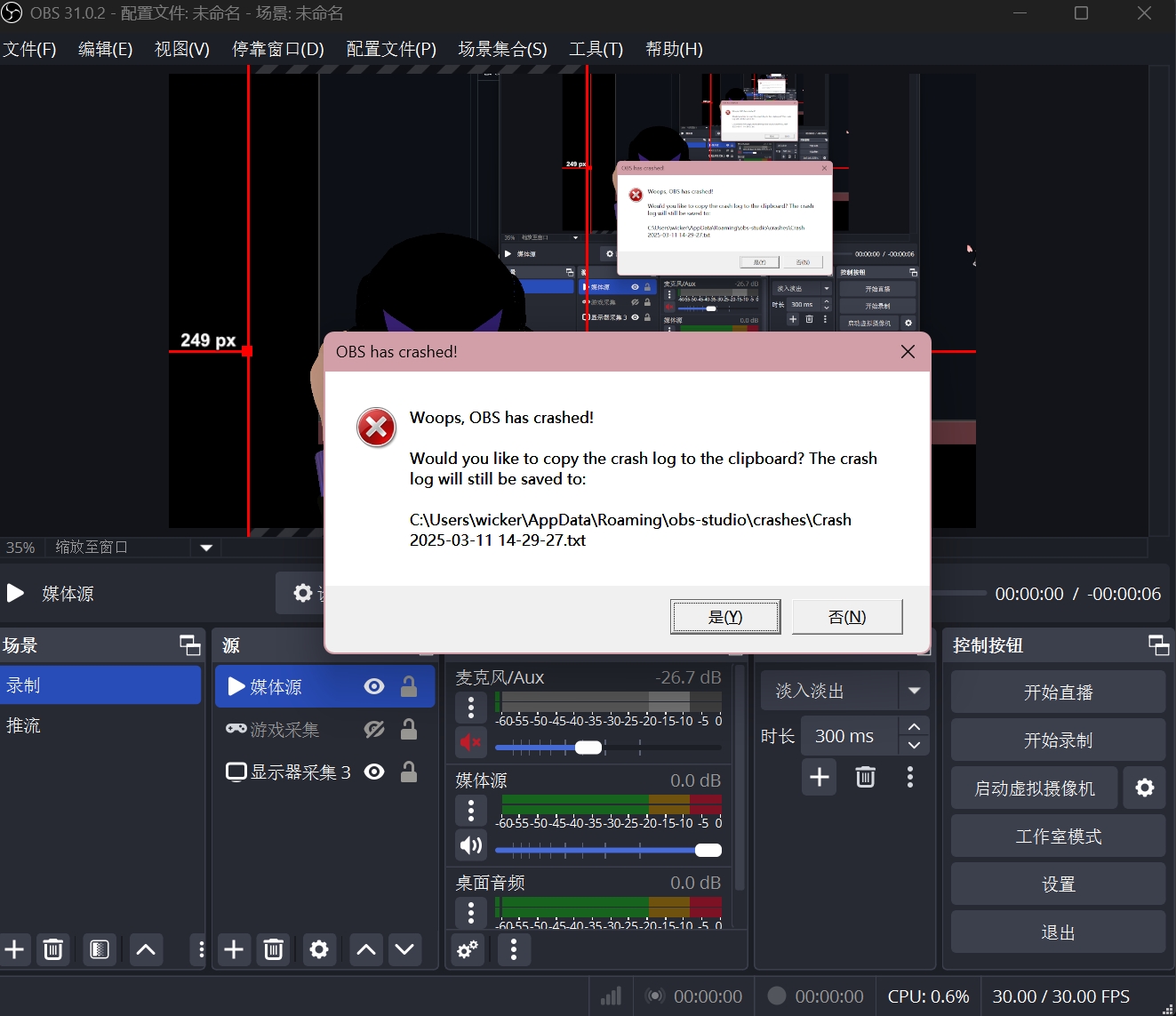Decrease transition duration

coord(915,746)
